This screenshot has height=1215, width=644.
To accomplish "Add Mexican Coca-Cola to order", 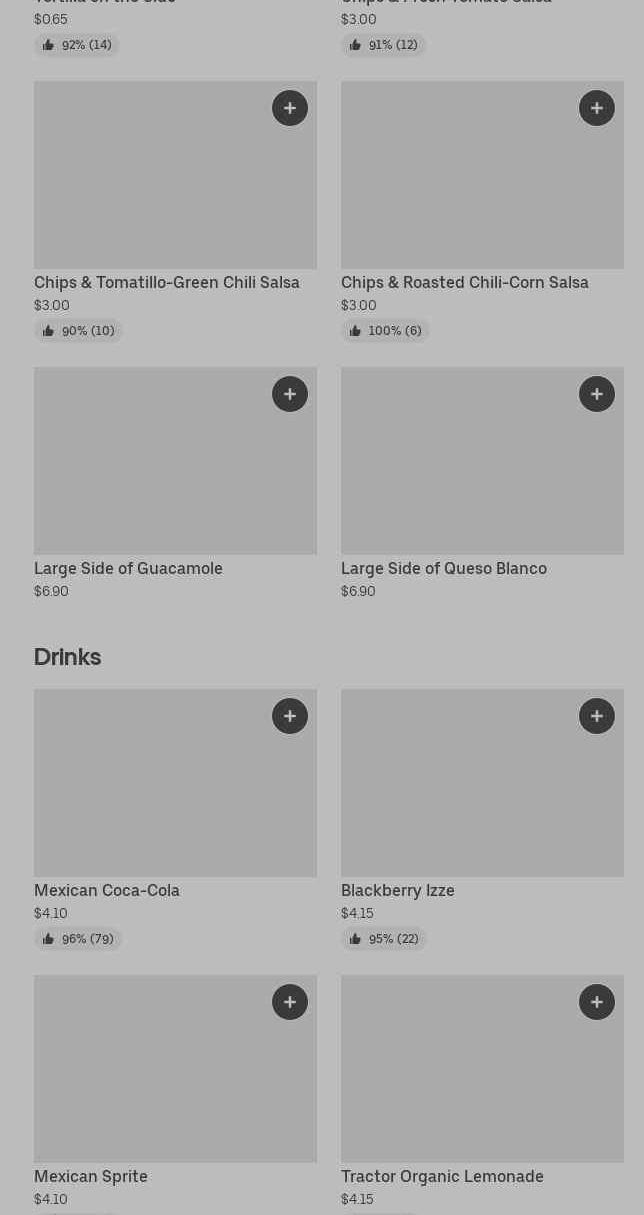I will [x=290, y=716].
